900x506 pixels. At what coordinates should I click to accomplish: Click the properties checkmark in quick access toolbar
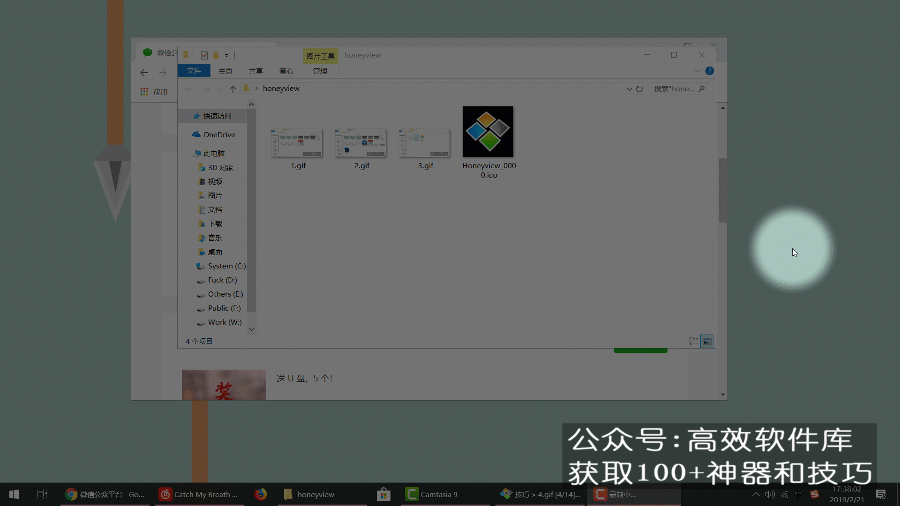point(204,54)
